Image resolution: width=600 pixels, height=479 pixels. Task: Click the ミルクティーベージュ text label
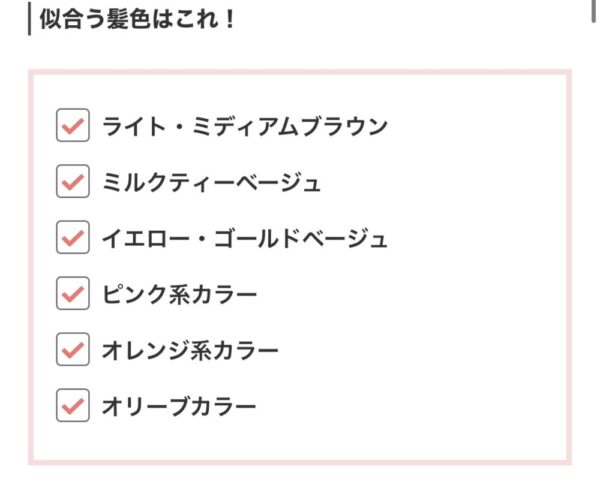coord(211,182)
